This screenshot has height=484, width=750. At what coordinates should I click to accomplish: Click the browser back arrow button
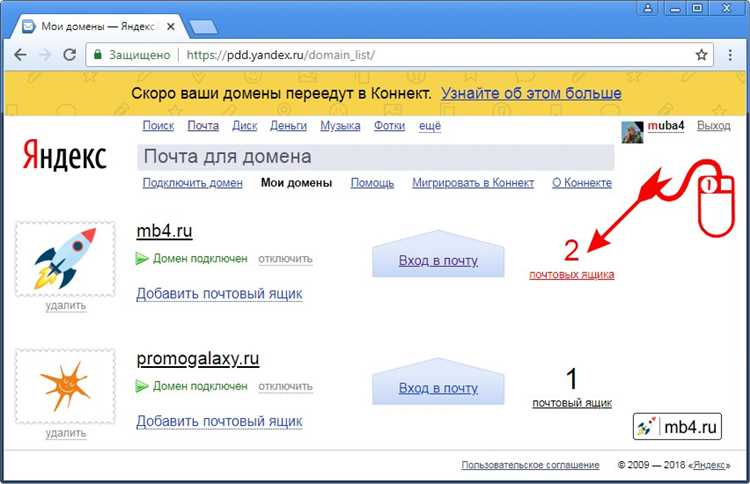click(x=20, y=55)
